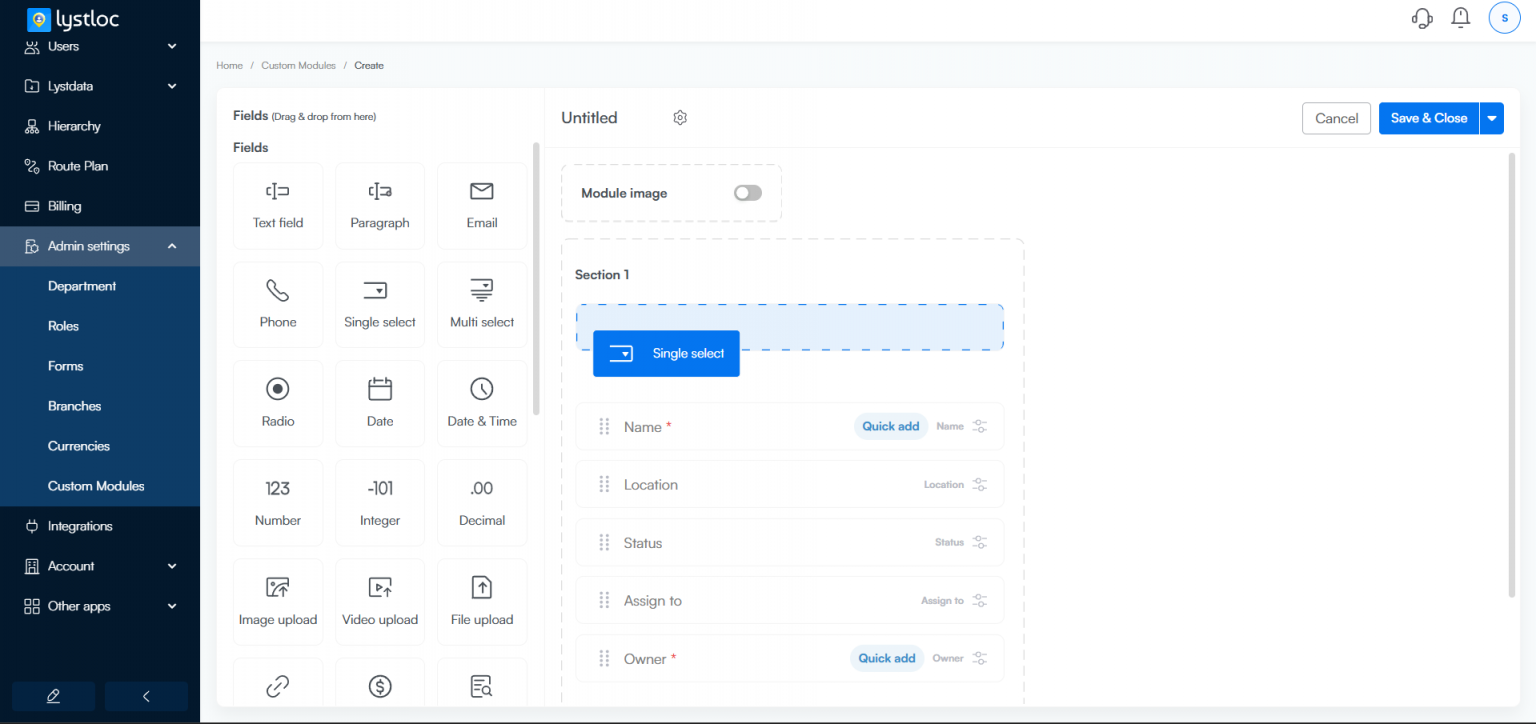
Task: Click the gear icon next to Untitled
Action: click(680, 118)
